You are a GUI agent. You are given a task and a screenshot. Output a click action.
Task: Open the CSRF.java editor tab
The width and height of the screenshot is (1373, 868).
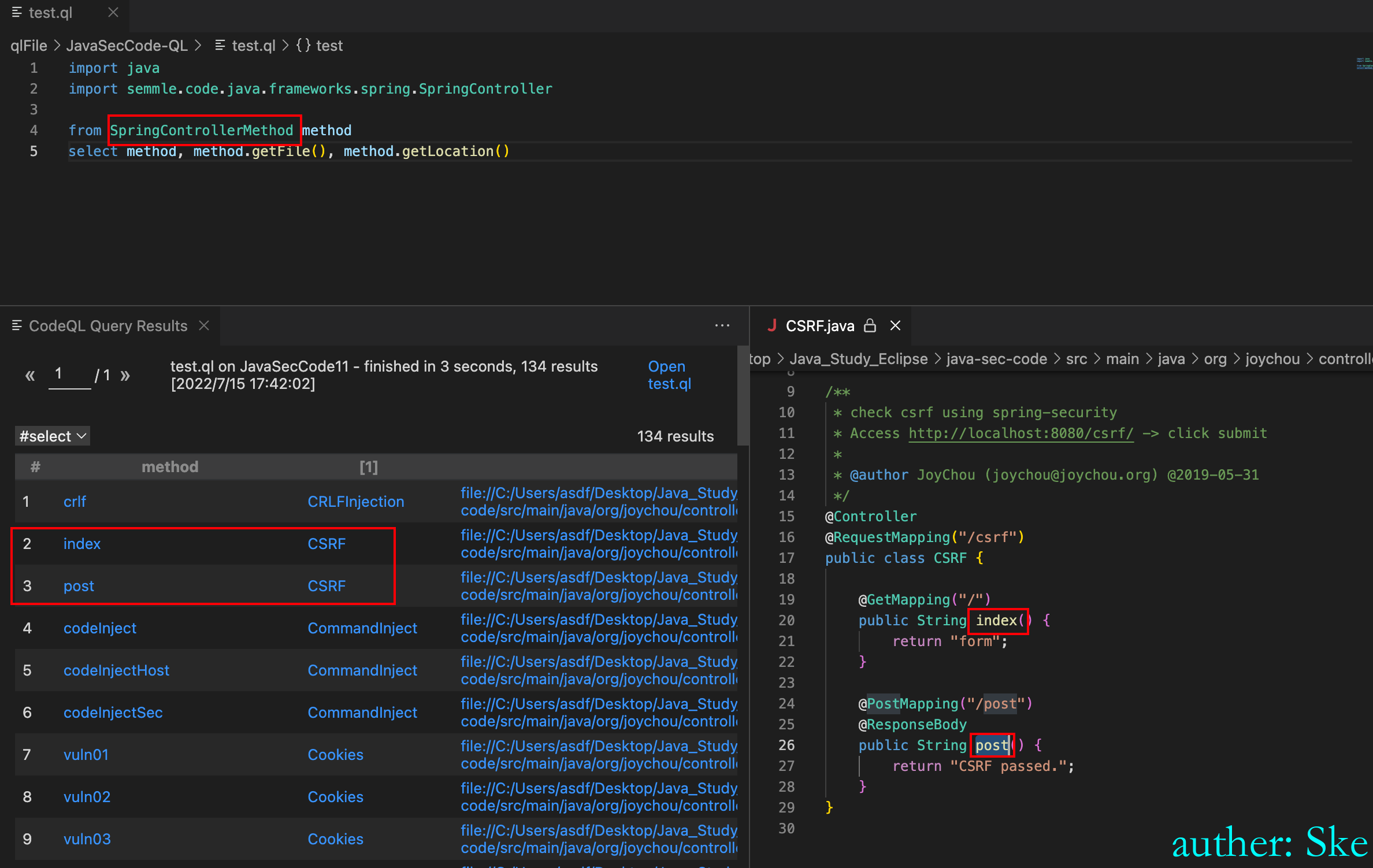coord(819,326)
